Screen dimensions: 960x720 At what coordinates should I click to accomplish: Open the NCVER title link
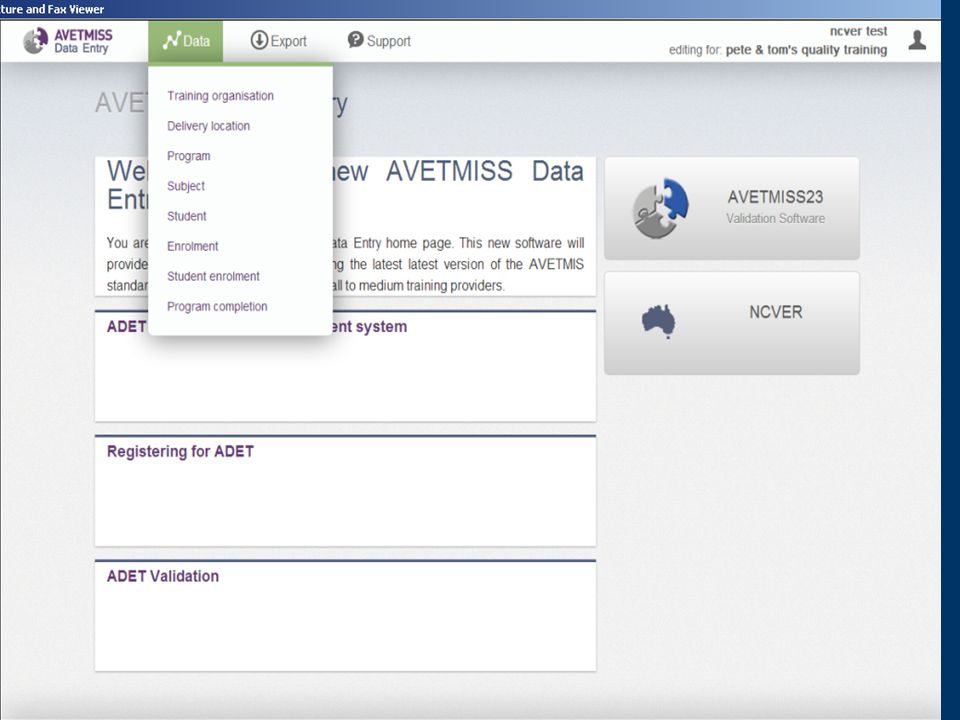[776, 312]
